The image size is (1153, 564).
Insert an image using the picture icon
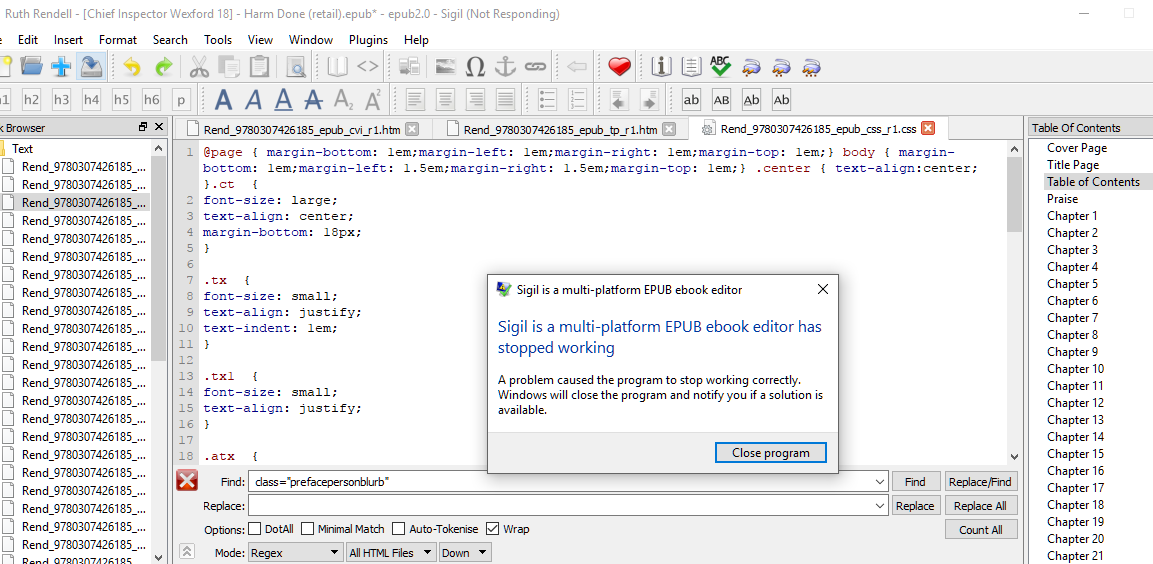(445, 67)
